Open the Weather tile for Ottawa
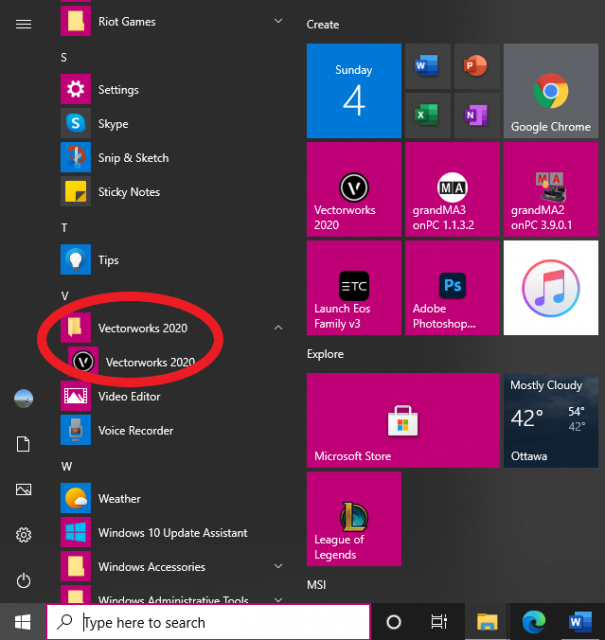 coord(550,421)
